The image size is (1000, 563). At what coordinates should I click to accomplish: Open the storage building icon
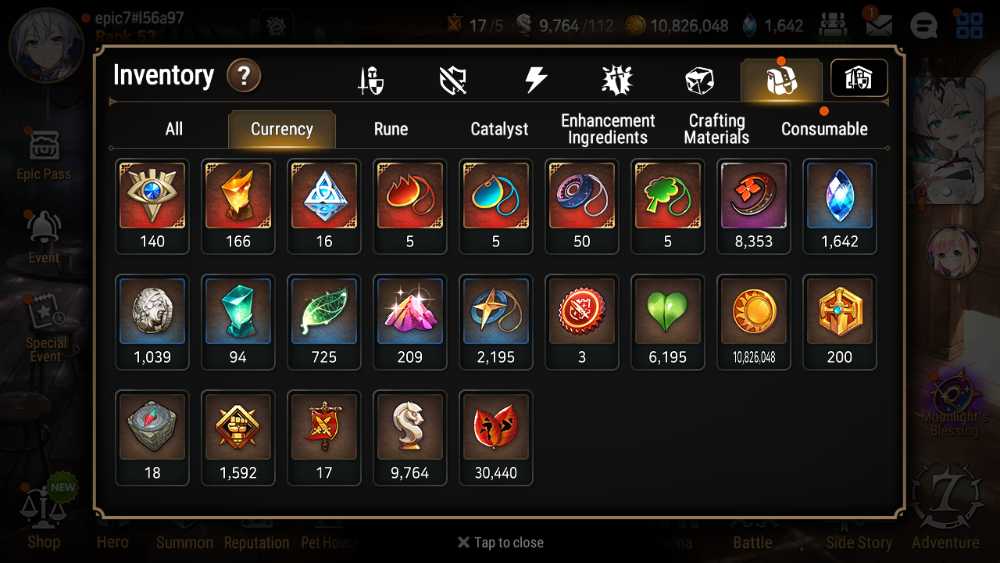tap(858, 78)
